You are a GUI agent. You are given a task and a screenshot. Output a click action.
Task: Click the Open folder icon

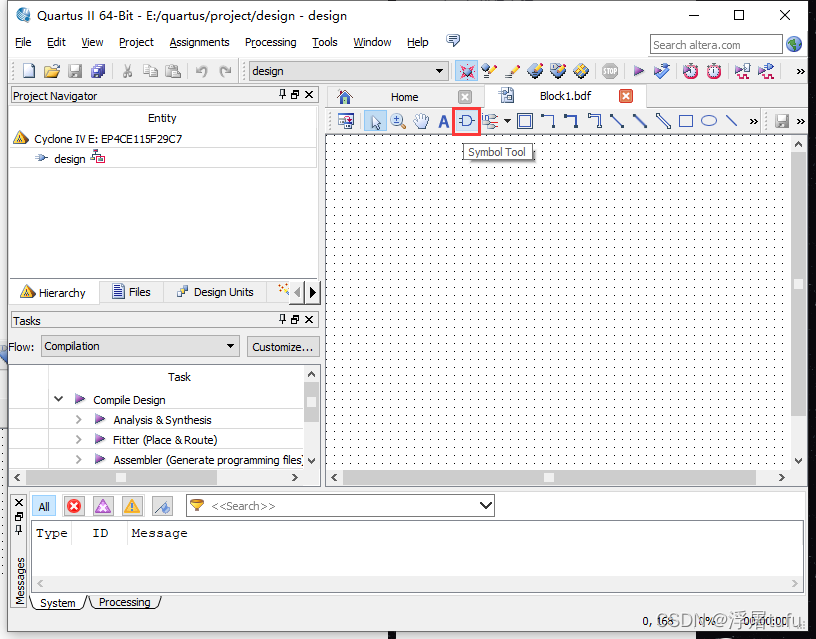pyautogui.click(x=52, y=71)
